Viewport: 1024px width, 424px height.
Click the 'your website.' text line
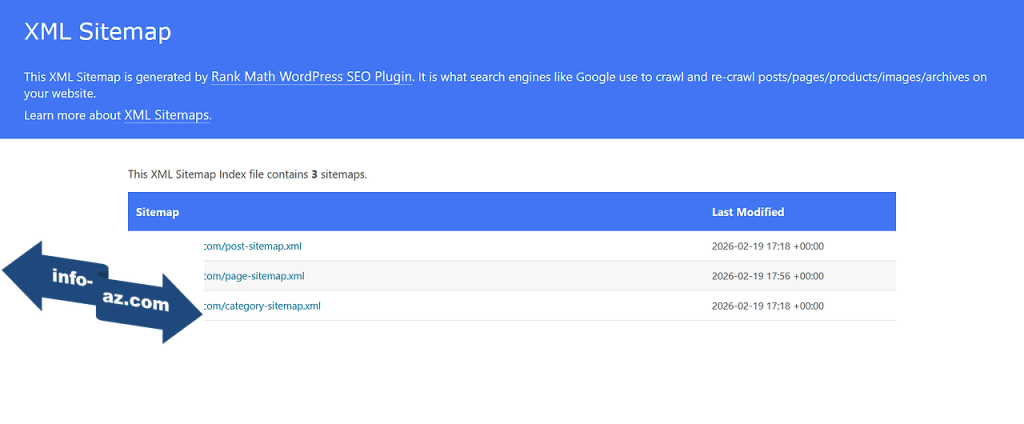click(x=60, y=94)
